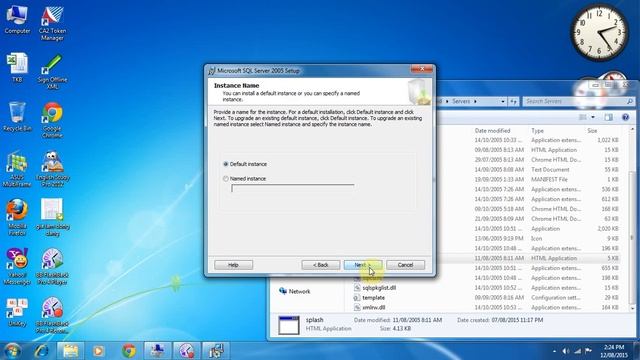Select the sqlspkglist.dll file

[x=379, y=288]
